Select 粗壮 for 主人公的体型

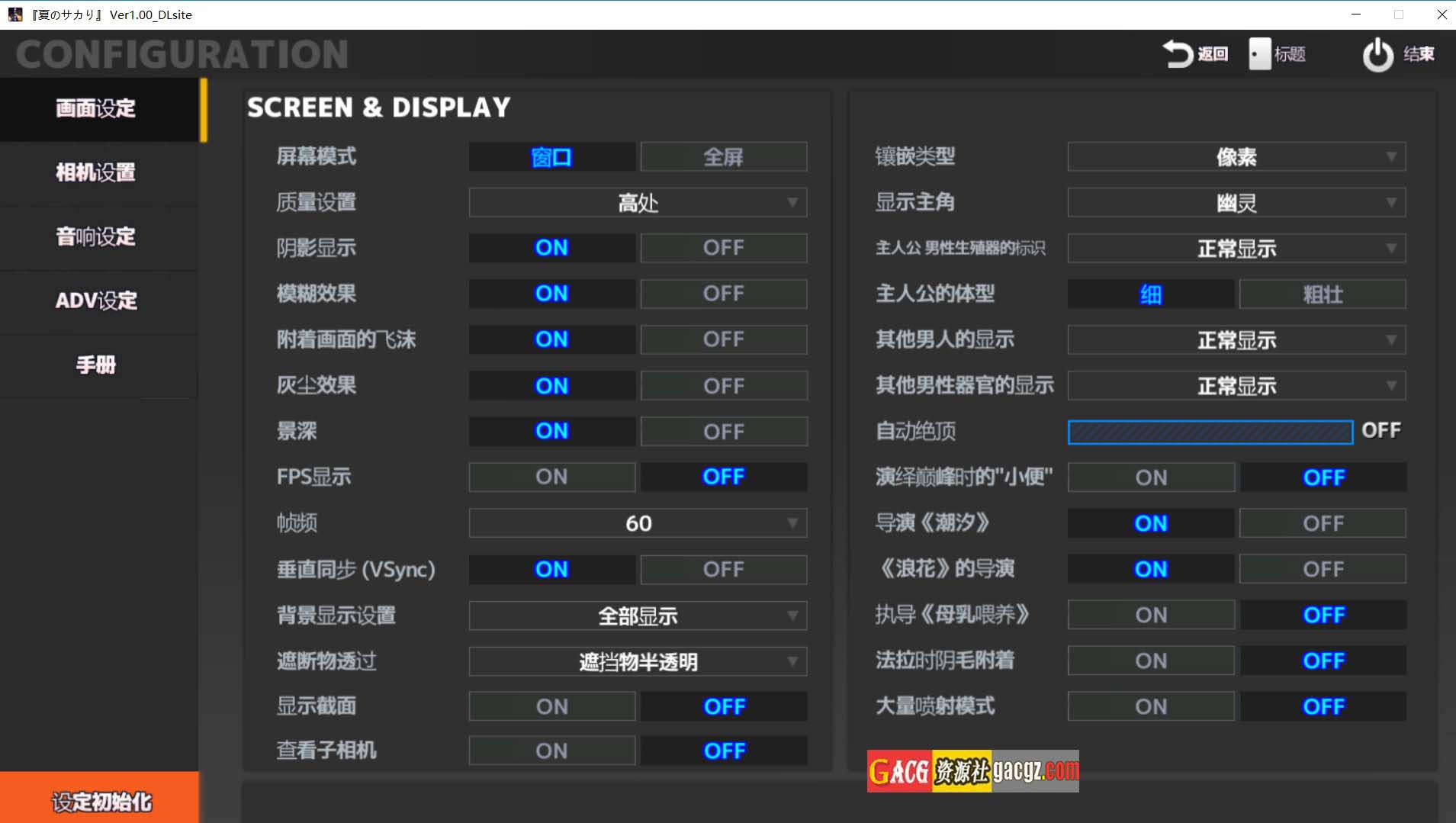(x=1323, y=294)
